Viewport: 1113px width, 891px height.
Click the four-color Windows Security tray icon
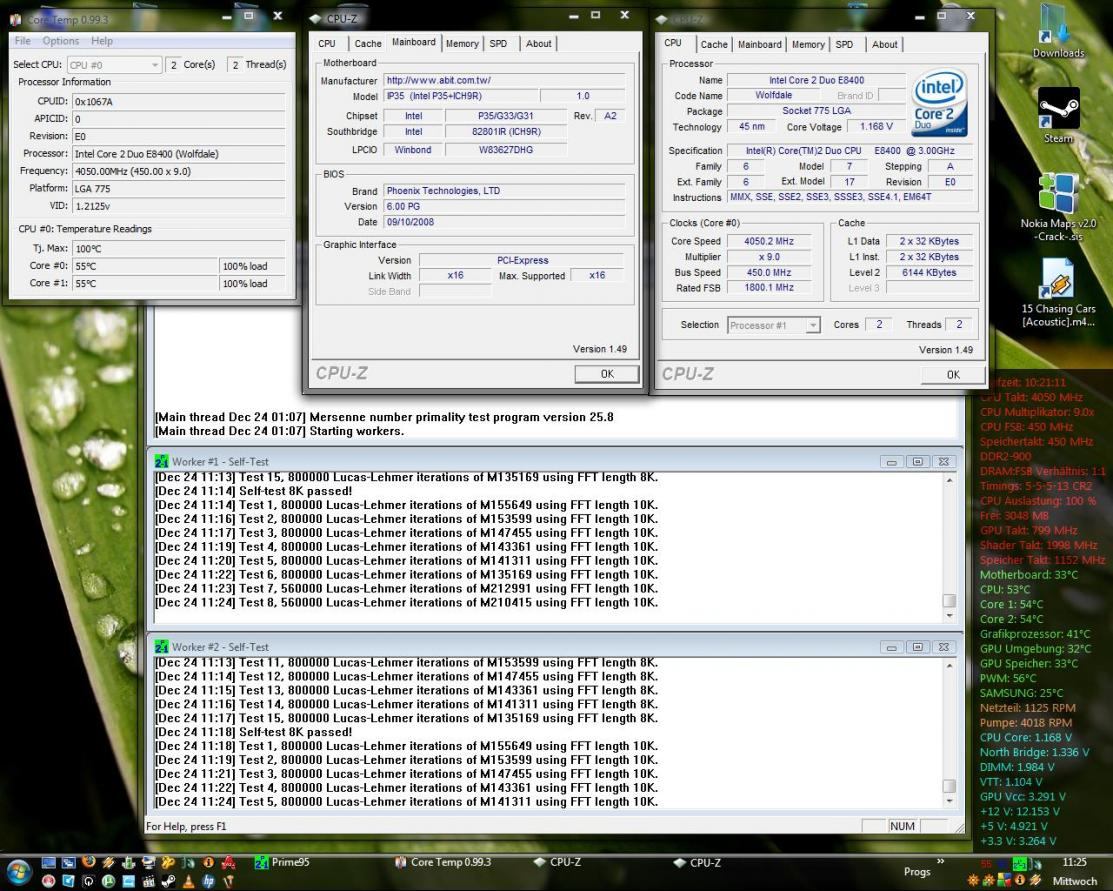pos(1004,880)
